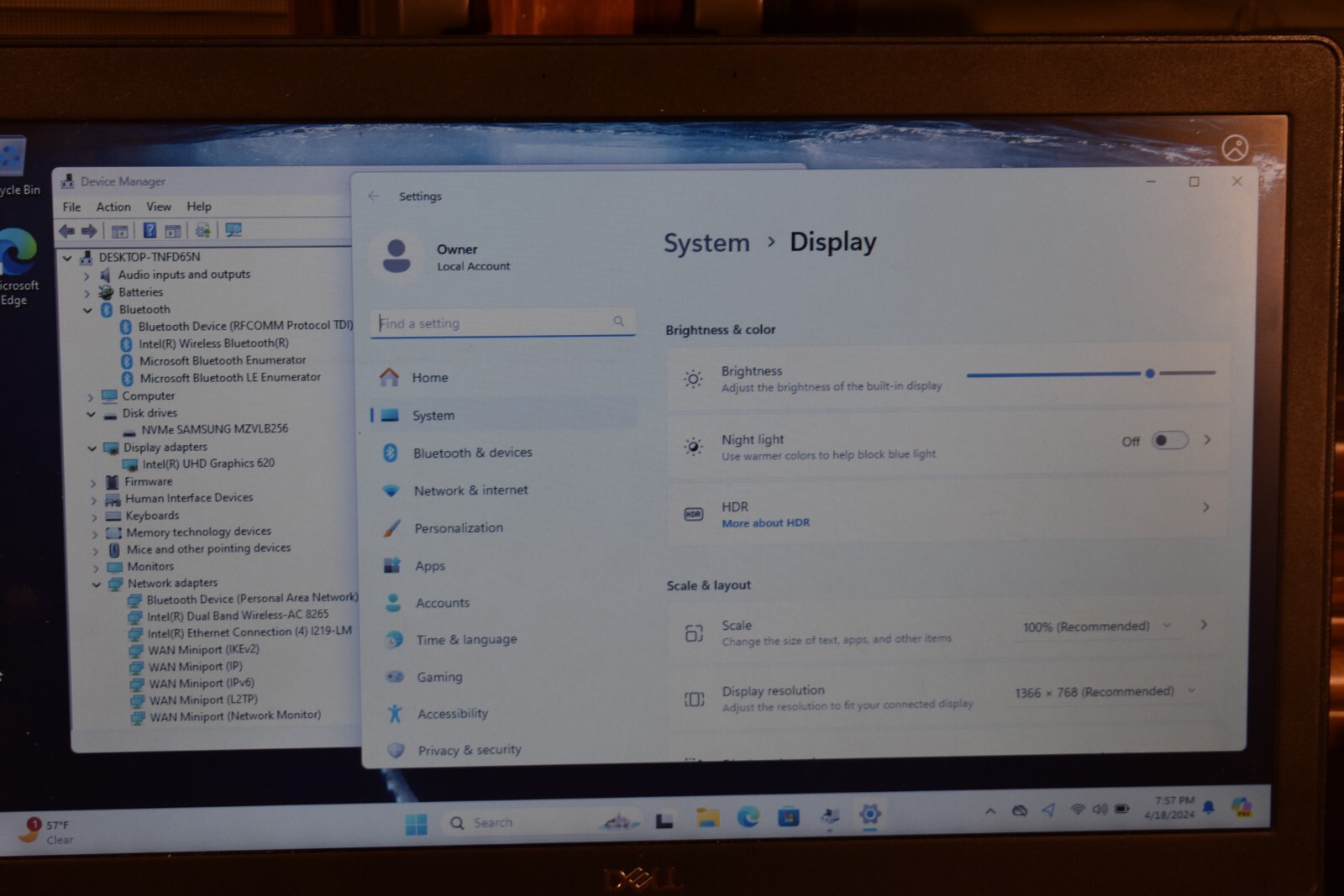Click the Microsoft Edge desktop shortcut
1344x896 pixels.
pos(17,267)
